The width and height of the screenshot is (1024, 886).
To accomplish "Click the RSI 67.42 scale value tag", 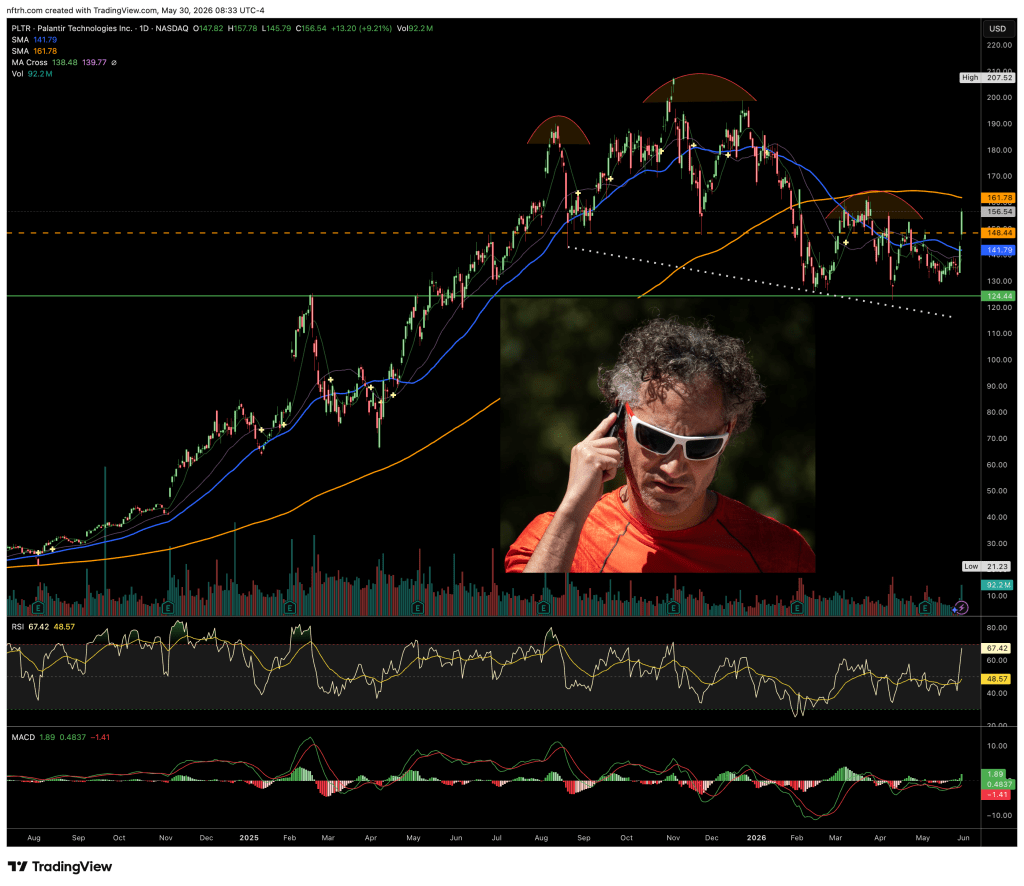I will [x=998, y=648].
